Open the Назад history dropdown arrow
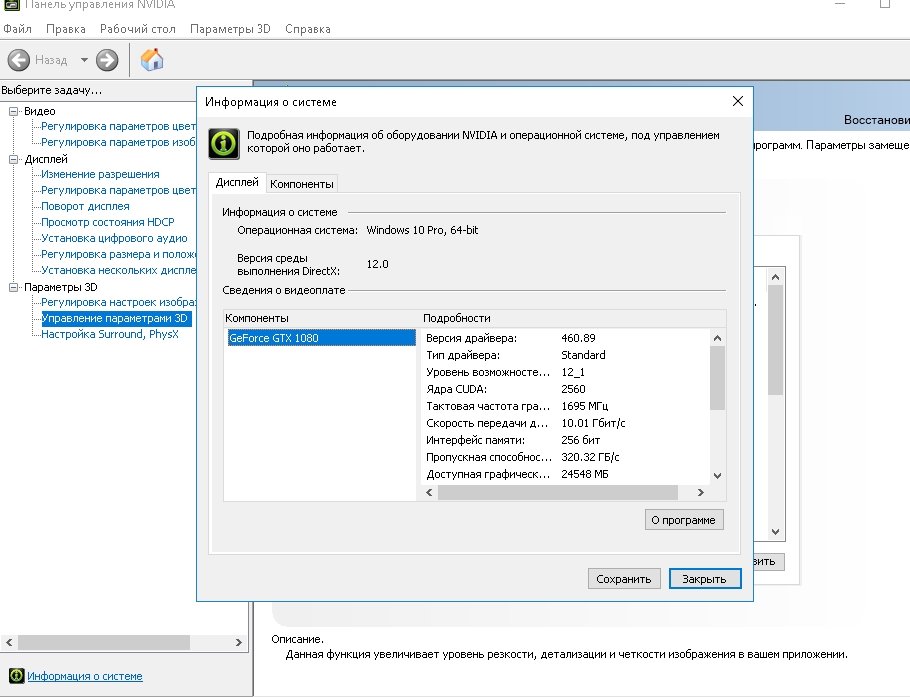The image size is (910, 697). coord(84,60)
